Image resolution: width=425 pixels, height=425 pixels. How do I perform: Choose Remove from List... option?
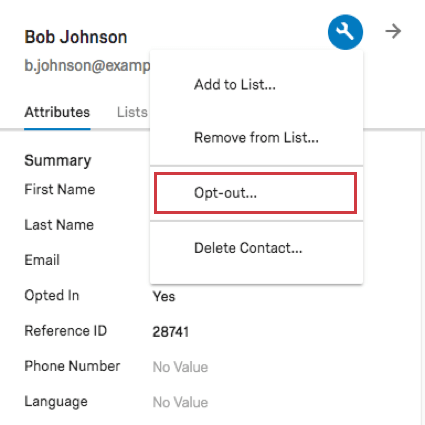point(256,137)
